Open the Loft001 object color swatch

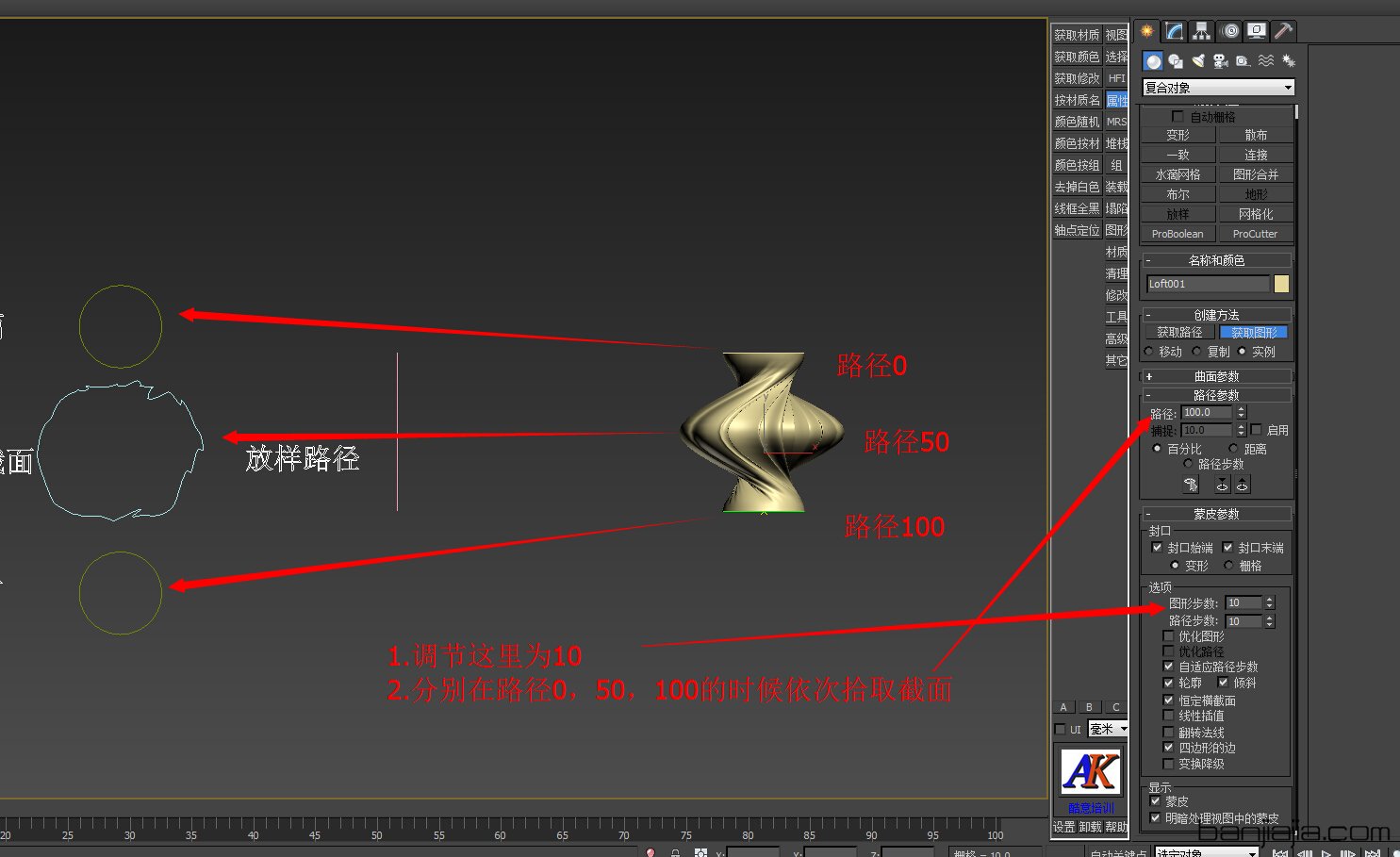pyautogui.click(x=1280, y=283)
